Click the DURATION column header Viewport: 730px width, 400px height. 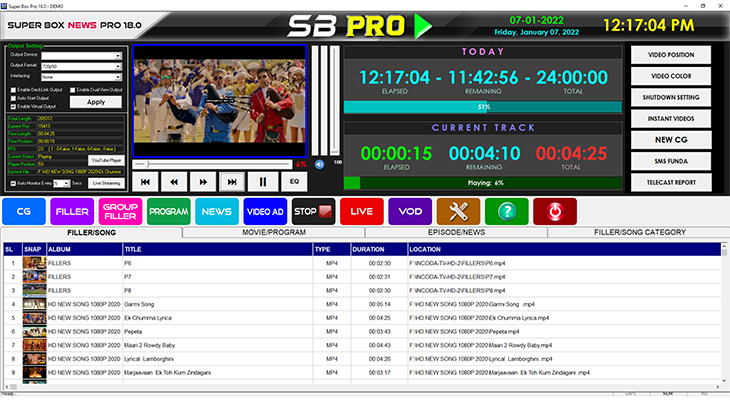(379, 250)
